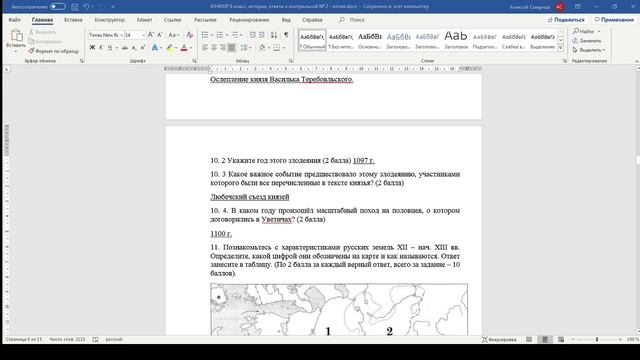Click the red font color A
Image resolution: width=640 pixels, height=360 pixels.
(x=184, y=48)
